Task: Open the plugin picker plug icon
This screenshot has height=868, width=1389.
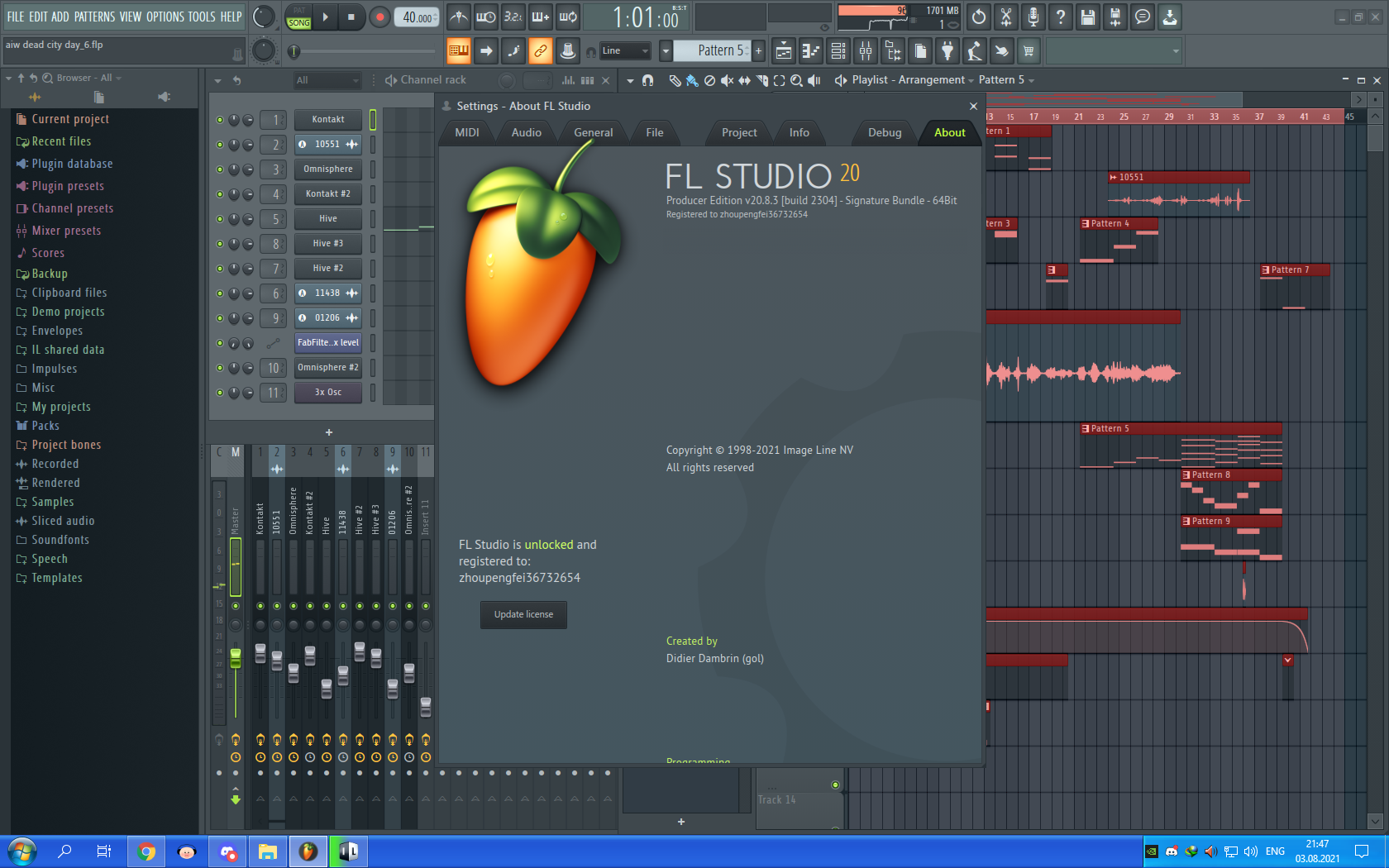Action: tap(947, 51)
